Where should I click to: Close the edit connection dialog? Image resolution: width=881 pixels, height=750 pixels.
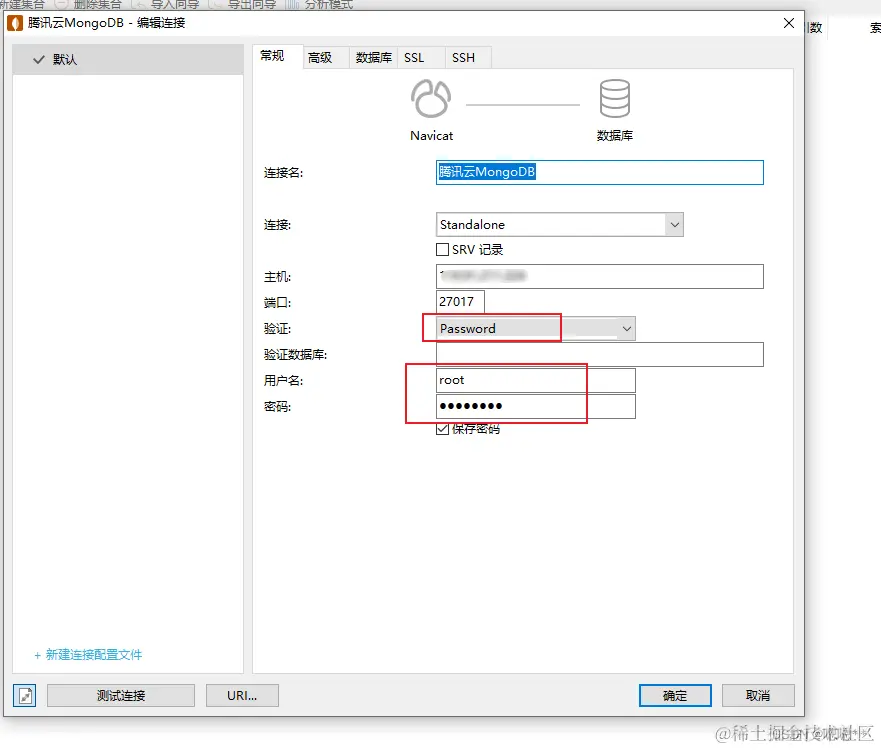[789, 23]
